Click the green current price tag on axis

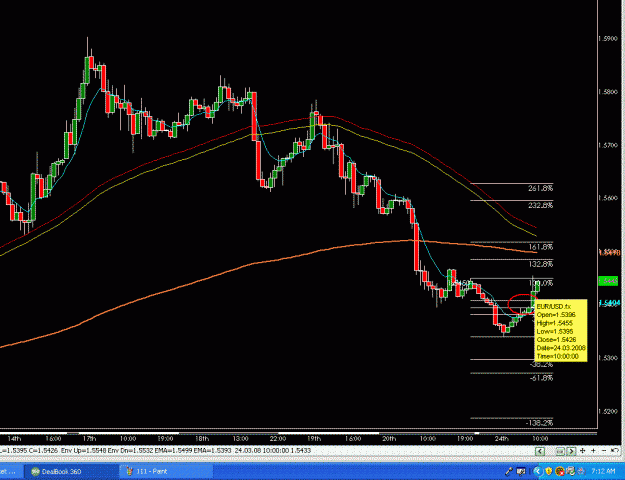[609, 281]
